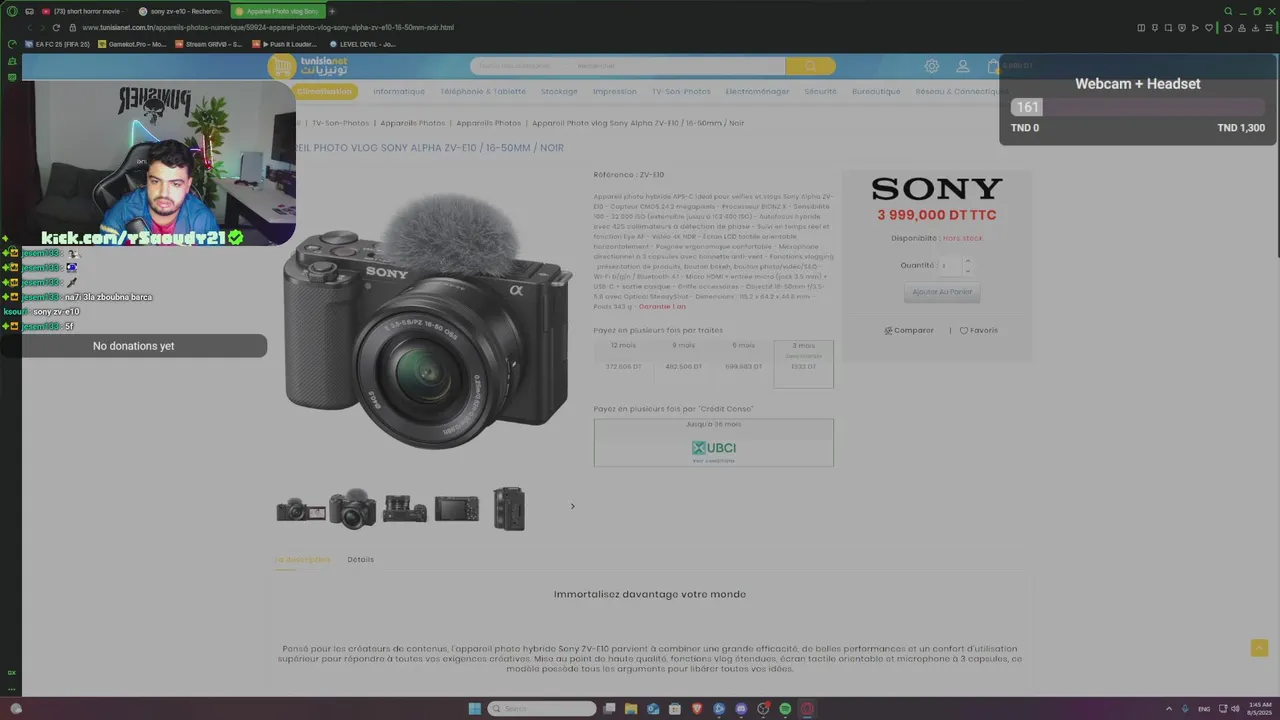Screen dimensions: 1280x720
Task: Click the browser address bar URL
Action: tap(268, 27)
